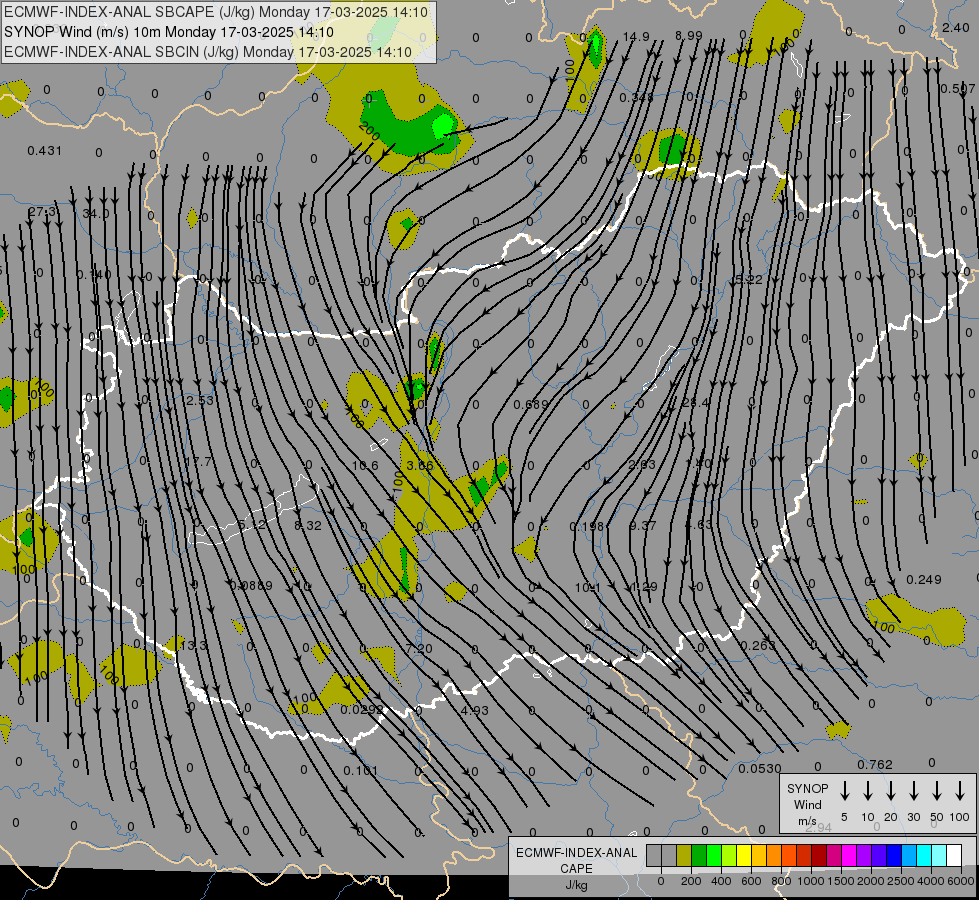The image size is (979, 900).
Task: Click the wind legend arrow above 20
Action: 891,791
